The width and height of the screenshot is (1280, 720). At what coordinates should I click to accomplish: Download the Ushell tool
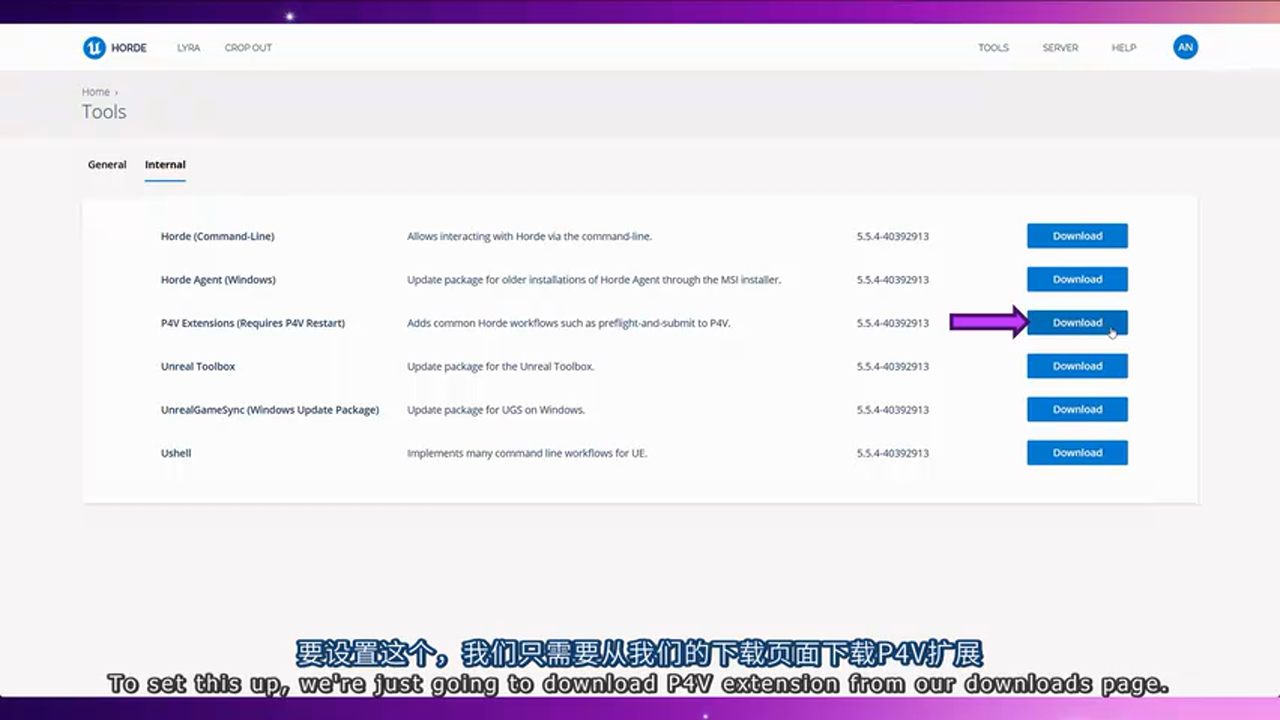tap(1077, 453)
